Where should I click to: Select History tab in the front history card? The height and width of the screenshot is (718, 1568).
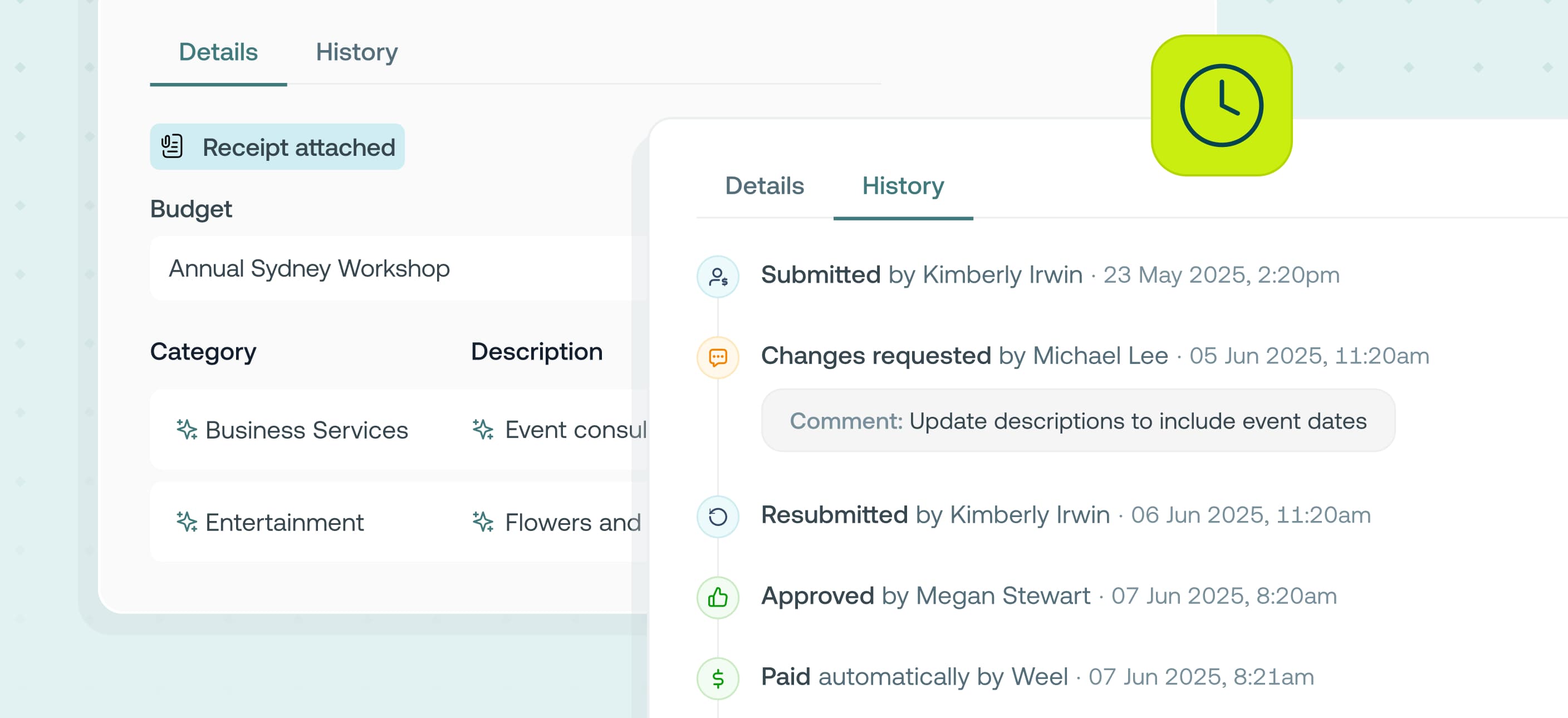(x=903, y=186)
